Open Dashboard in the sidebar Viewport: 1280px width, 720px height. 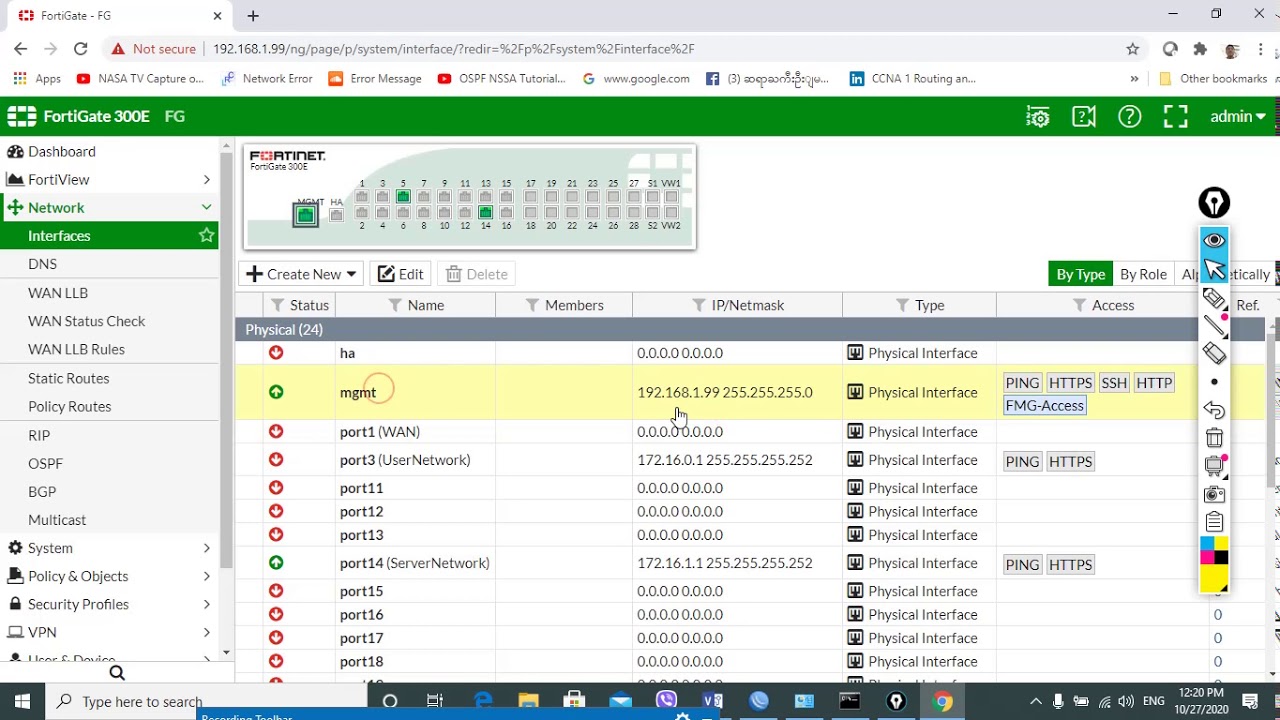62,152
